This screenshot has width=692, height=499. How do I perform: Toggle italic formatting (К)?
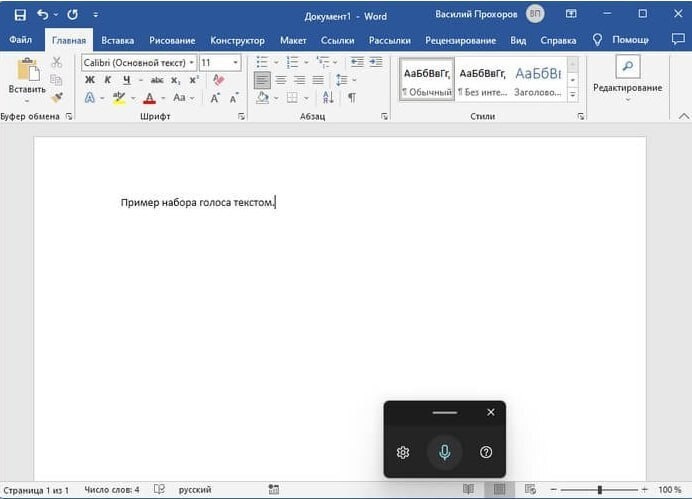pyautogui.click(x=108, y=80)
